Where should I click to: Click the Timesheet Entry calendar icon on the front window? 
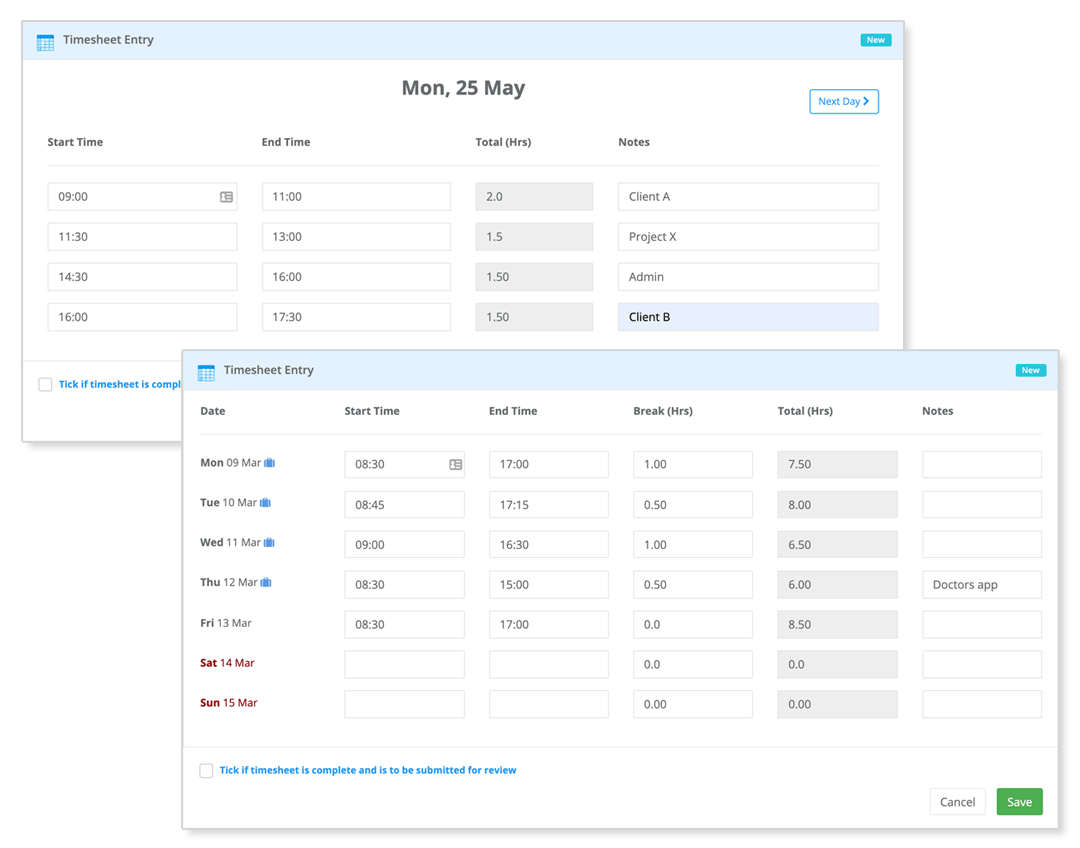(x=206, y=371)
